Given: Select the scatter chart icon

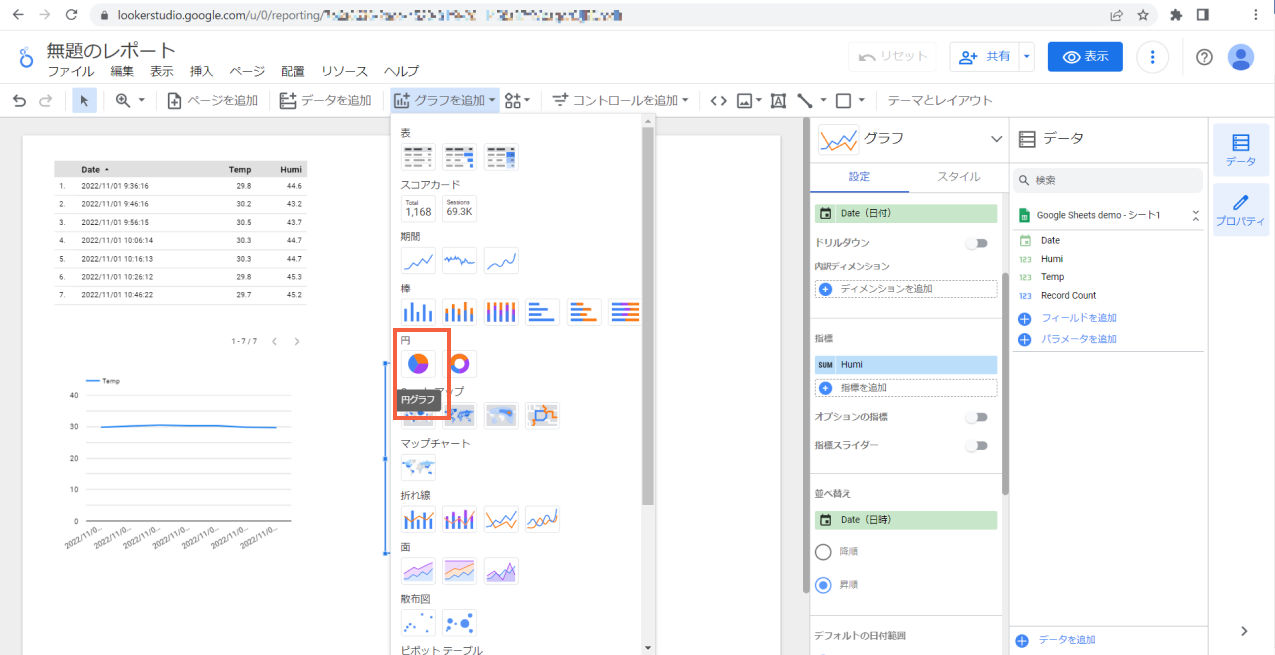Looking at the screenshot, I should [x=418, y=621].
